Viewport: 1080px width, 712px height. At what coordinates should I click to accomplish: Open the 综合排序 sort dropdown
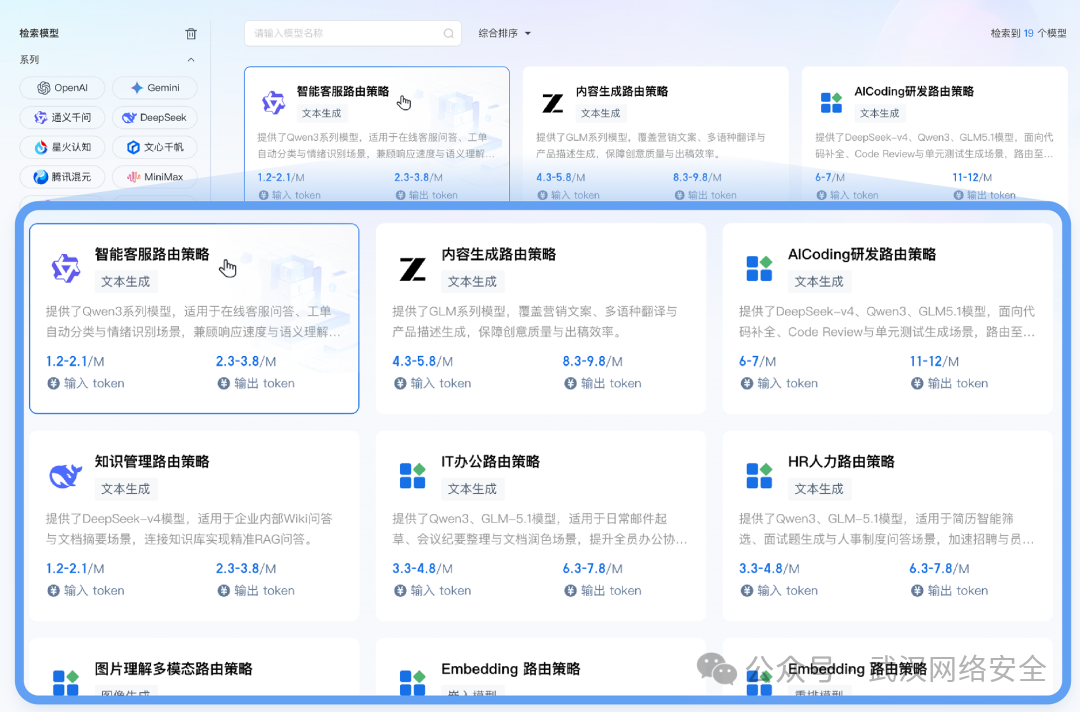coord(504,33)
